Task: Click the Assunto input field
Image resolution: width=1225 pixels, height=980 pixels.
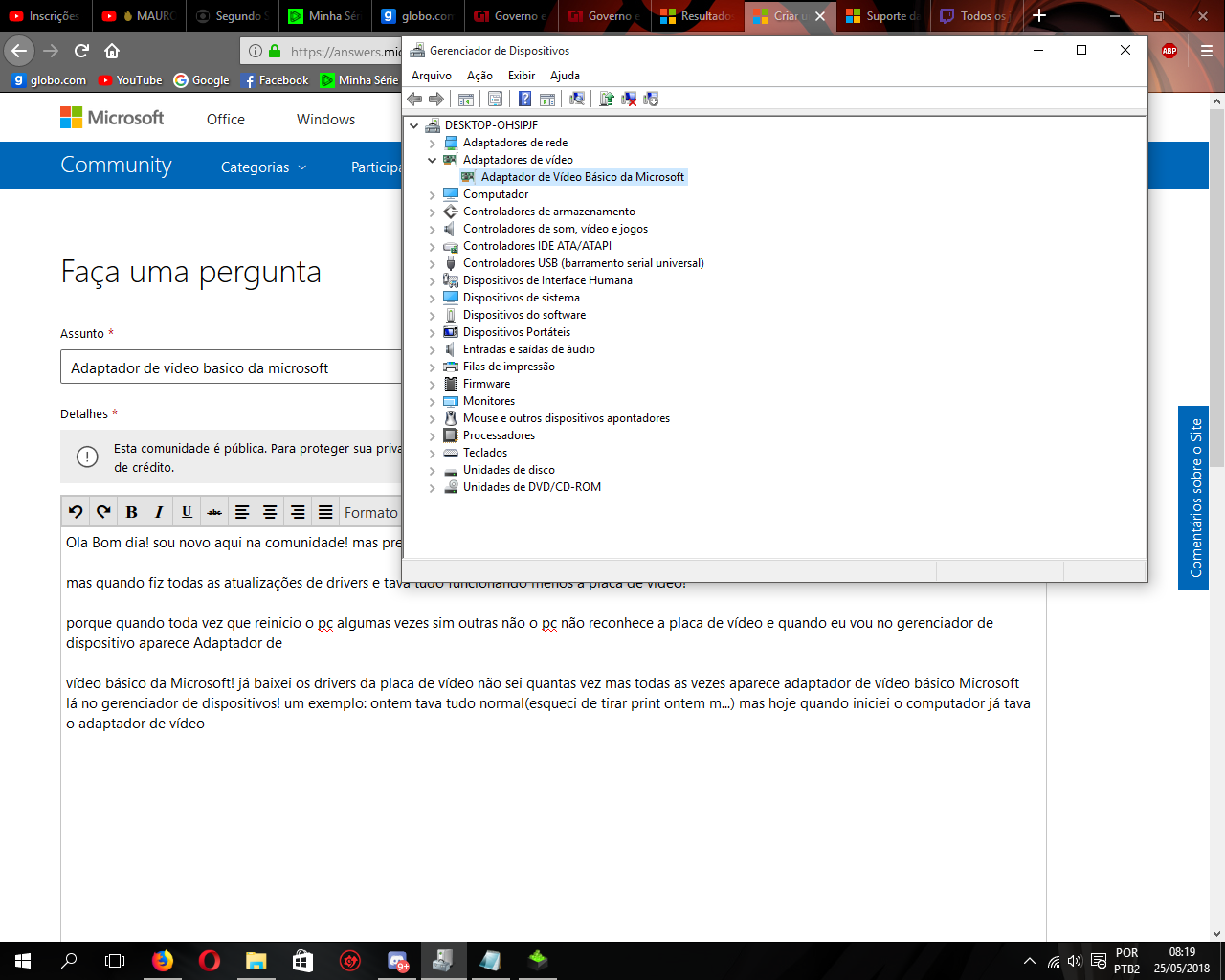Action: click(x=231, y=367)
